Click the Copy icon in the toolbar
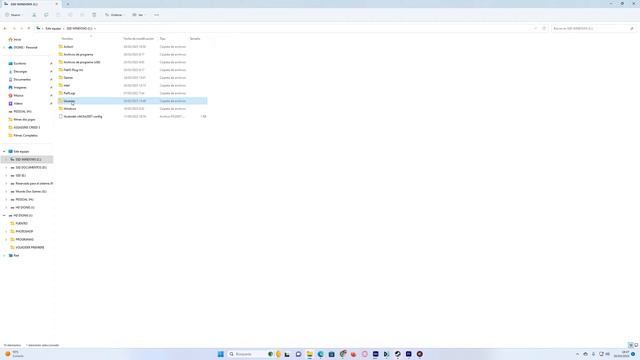Image resolution: width=640 pixels, height=360 pixels. coord(46,15)
